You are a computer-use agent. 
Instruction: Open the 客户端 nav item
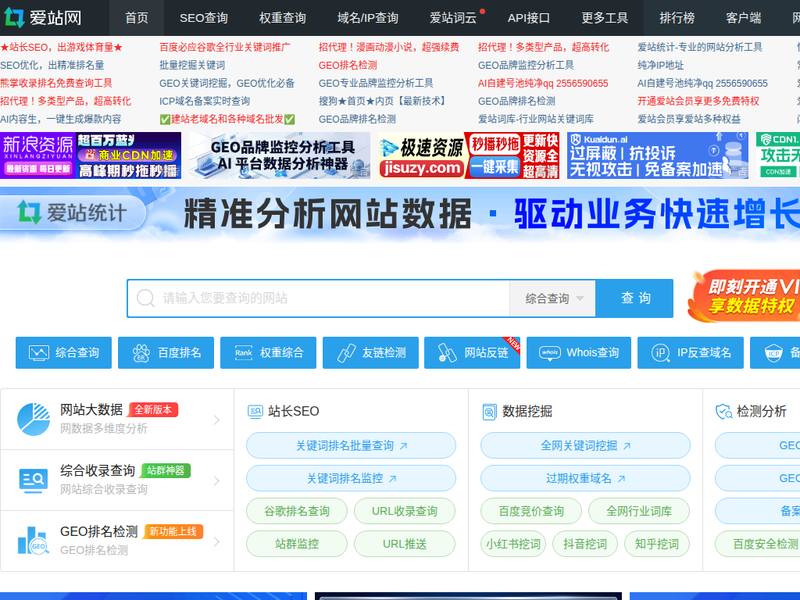pos(743,18)
